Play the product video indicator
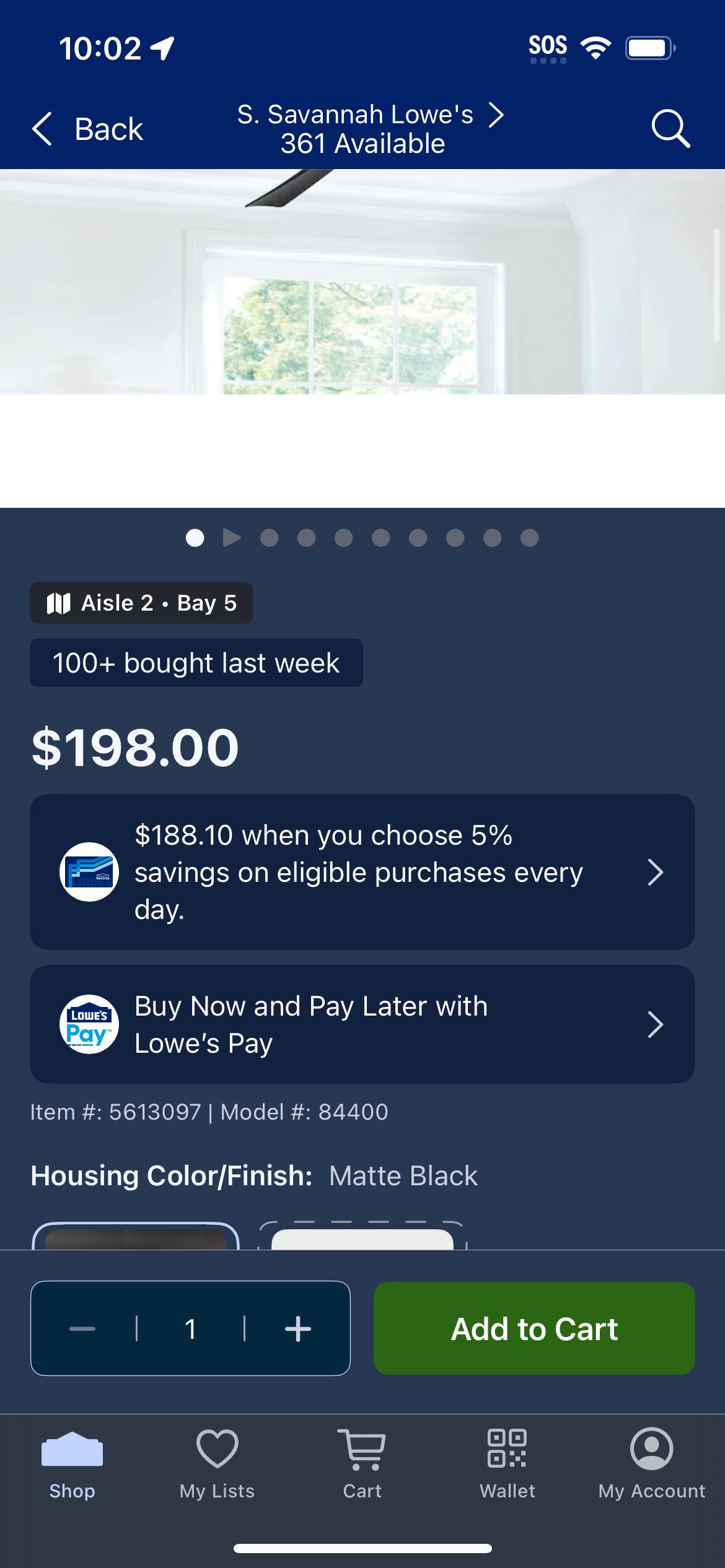Viewport: 725px width, 1568px height. click(x=232, y=538)
